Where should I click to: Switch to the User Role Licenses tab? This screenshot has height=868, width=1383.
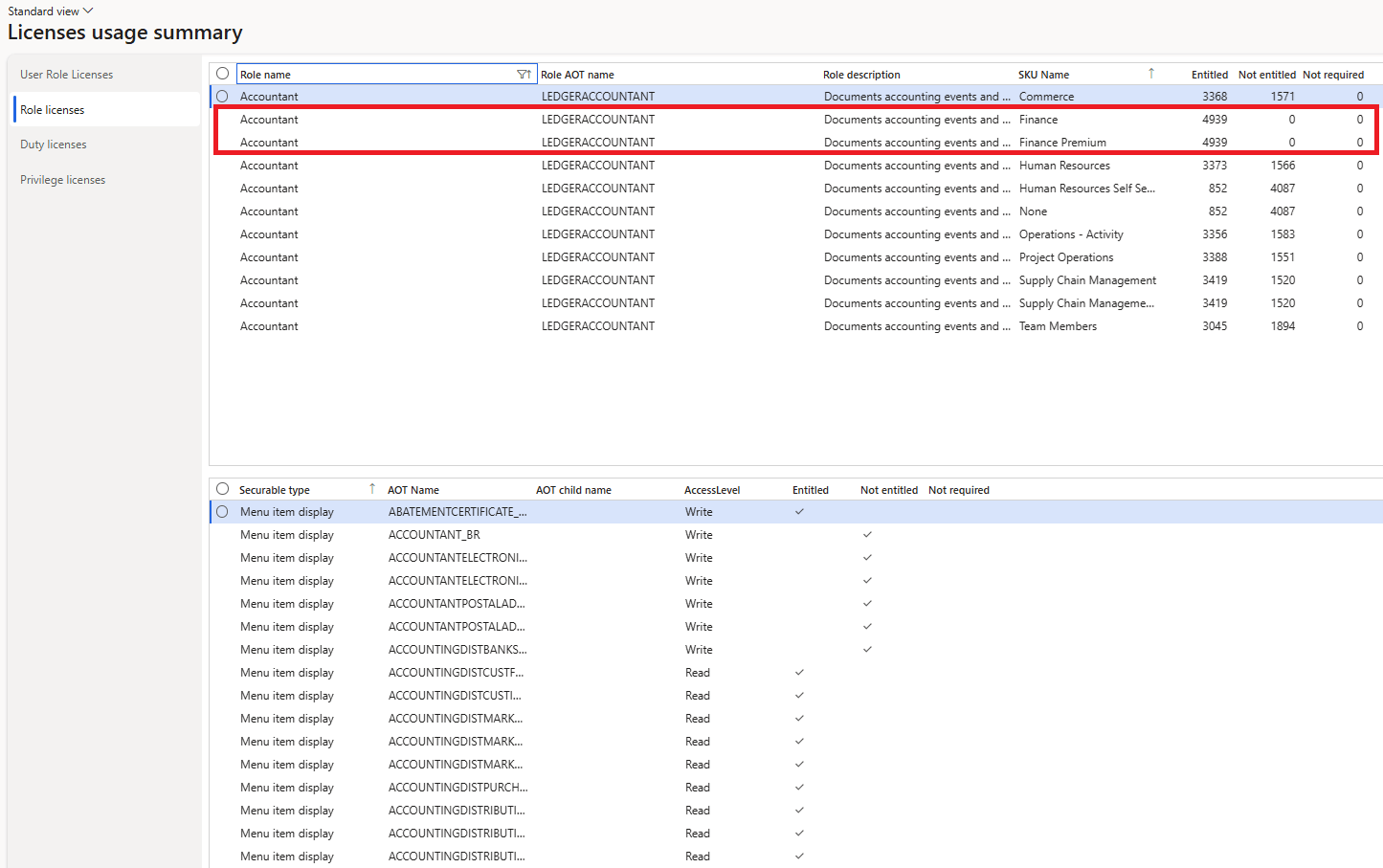67,75
